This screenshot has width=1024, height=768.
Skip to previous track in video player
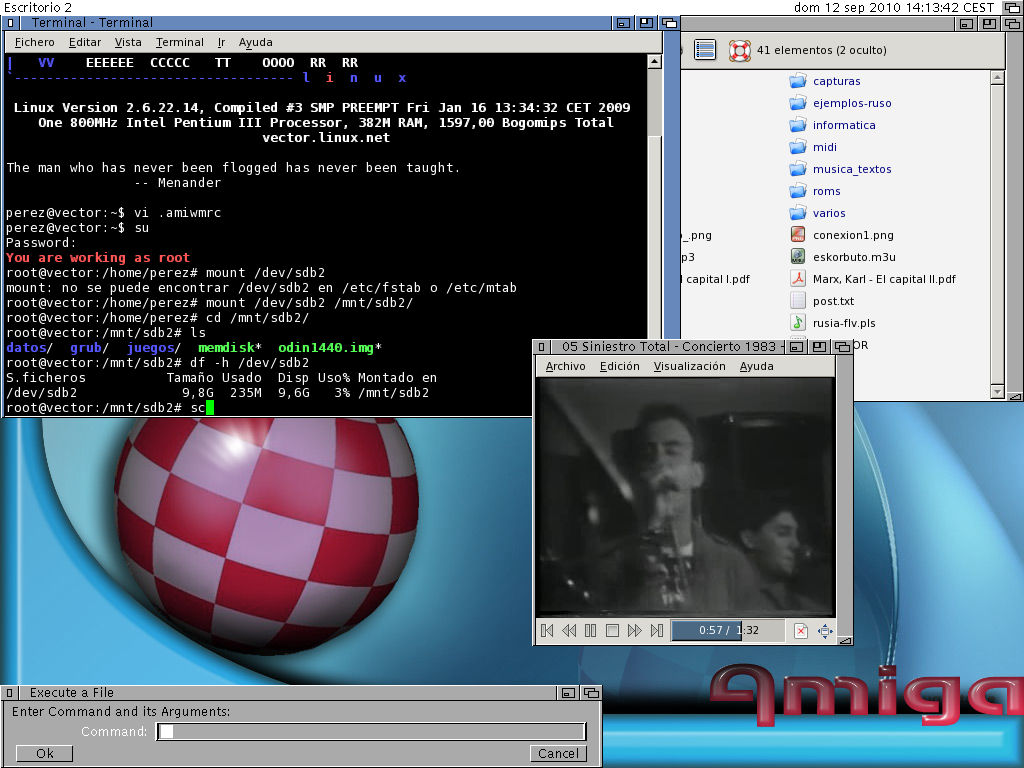(x=547, y=630)
